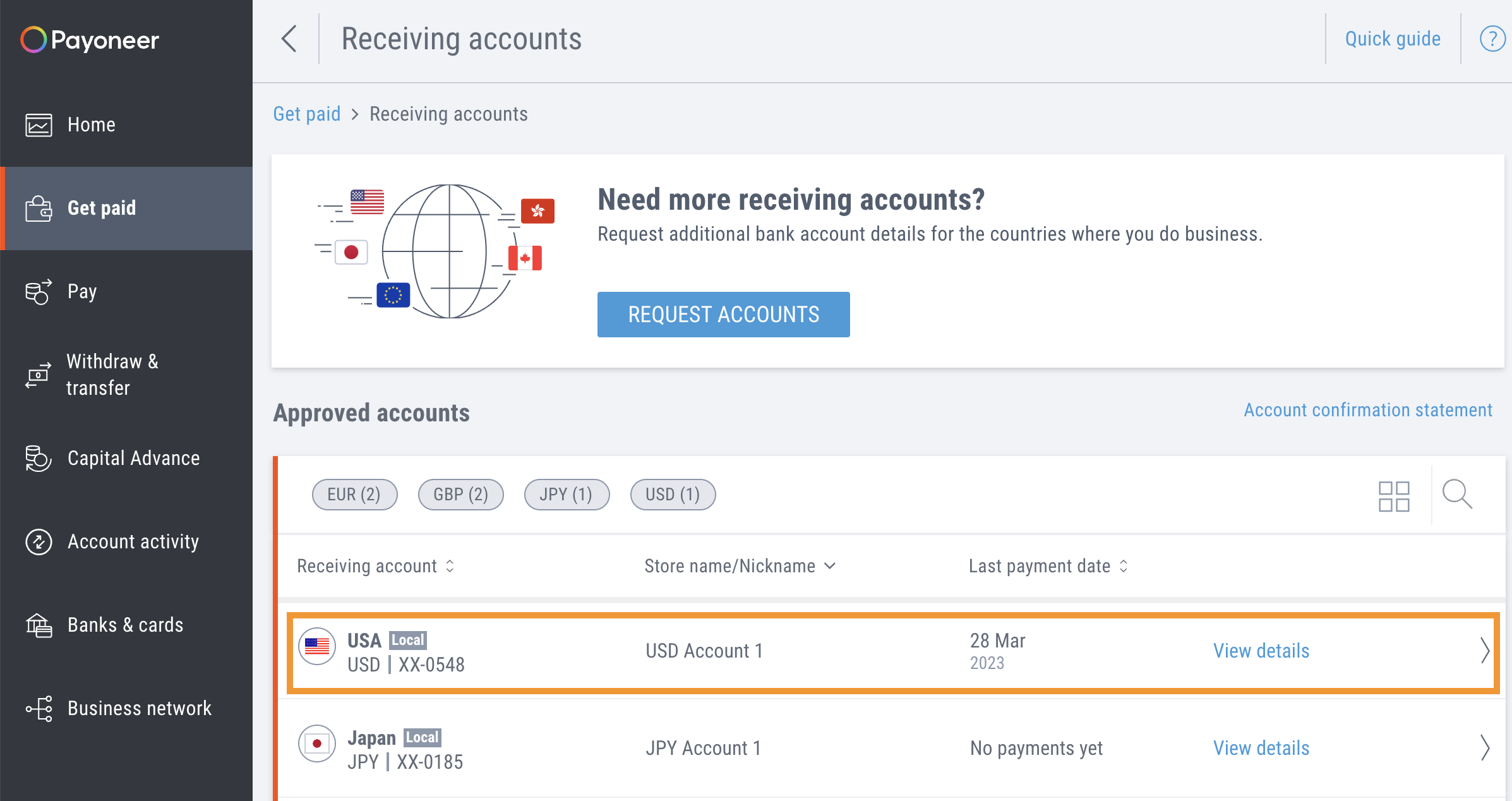Expand the USA account row chevron
Viewport: 1512px width, 801px height.
1484,651
